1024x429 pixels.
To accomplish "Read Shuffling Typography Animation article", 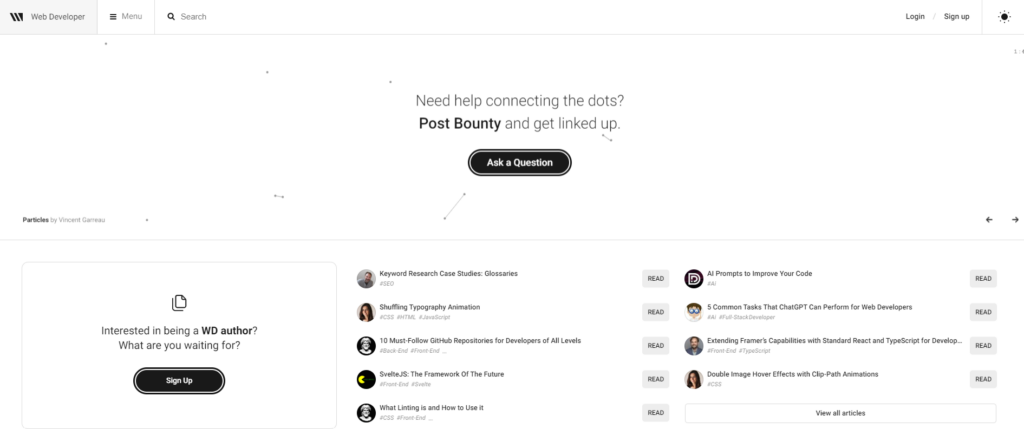I will pyautogui.click(x=655, y=312).
